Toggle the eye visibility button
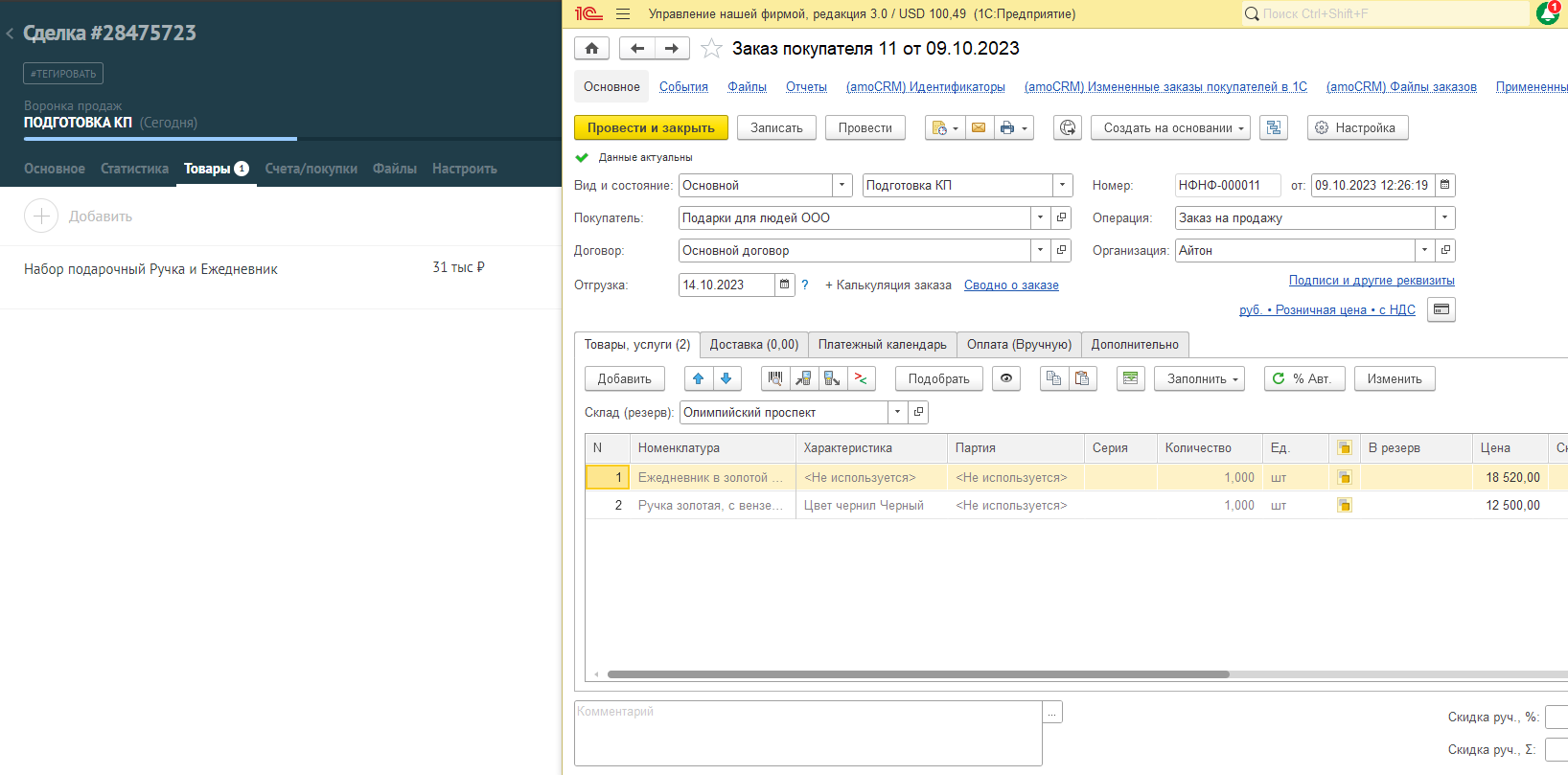1568x775 pixels. point(1005,378)
